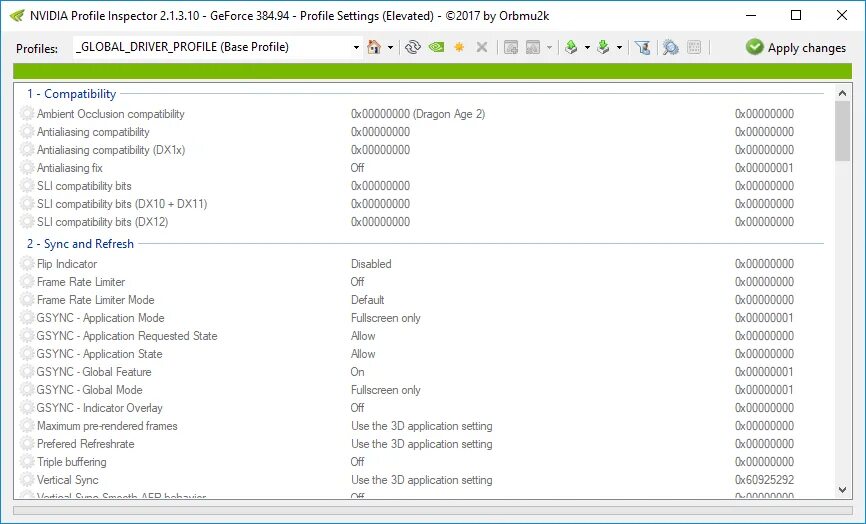Click the green NVIDIA restore defaults icon
The height and width of the screenshot is (524, 866).
click(x=436, y=47)
